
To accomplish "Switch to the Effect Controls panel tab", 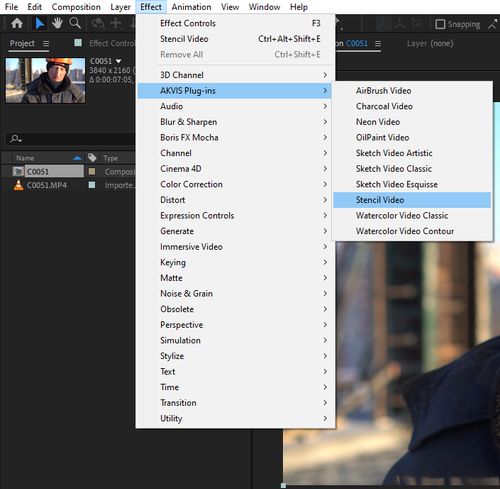I will [x=112, y=43].
